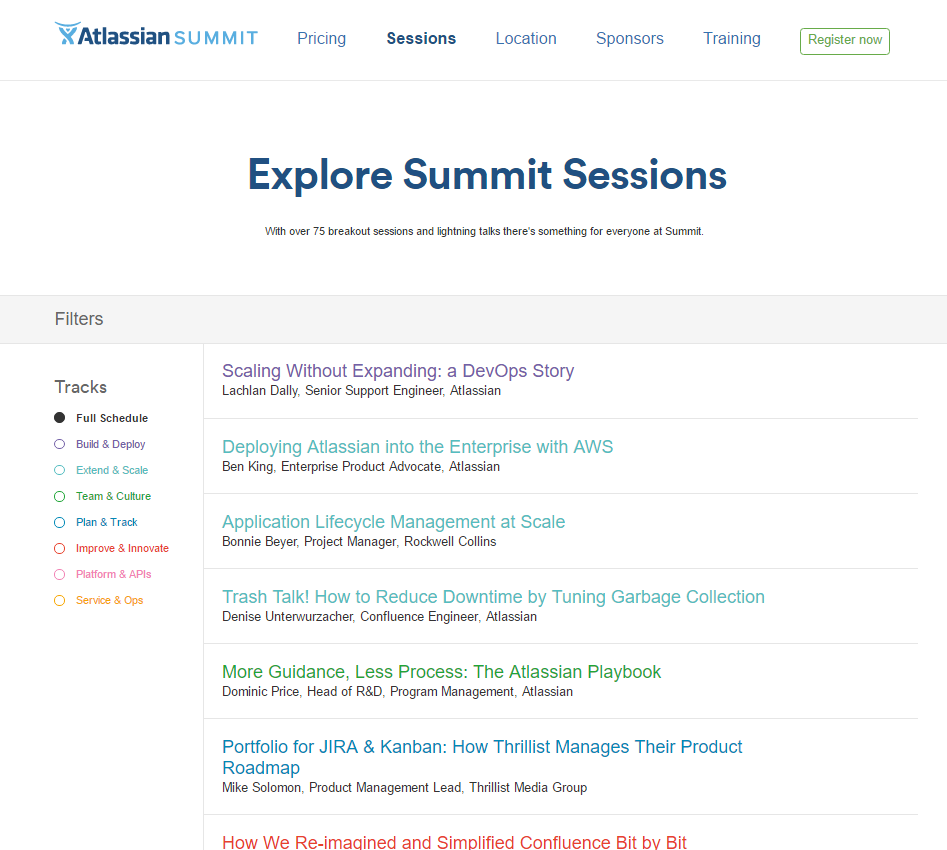Click the Full Schedule track label

(x=112, y=418)
